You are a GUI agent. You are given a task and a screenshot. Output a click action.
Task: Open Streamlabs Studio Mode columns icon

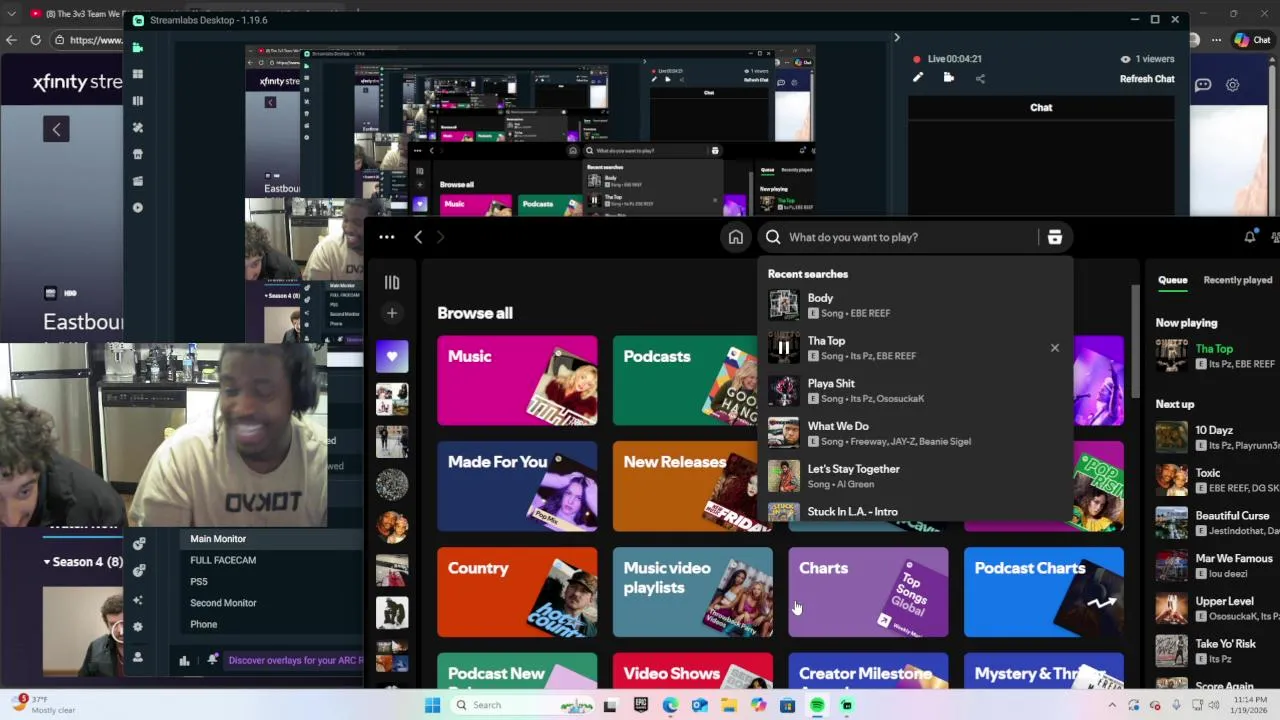point(138,101)
